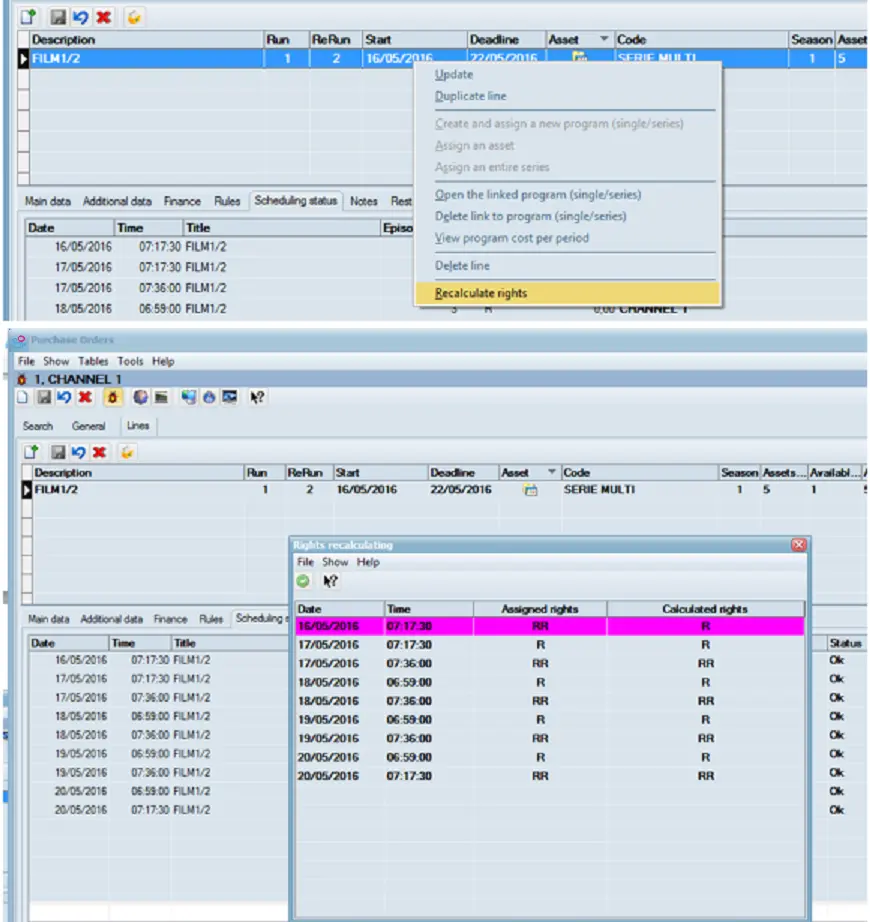The width and height of the screenshot is (870, 922).
Task: Open the Asset column filter arrow in the lower grid
Action: click(551, 472)
